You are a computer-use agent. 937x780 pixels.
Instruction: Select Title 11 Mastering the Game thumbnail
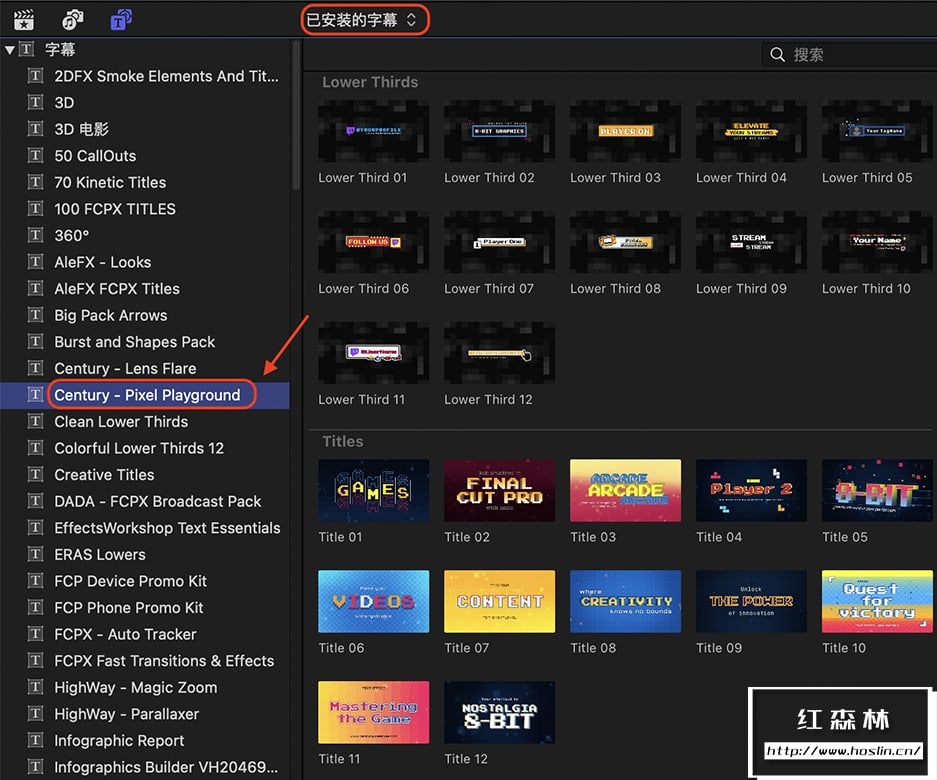373,712
